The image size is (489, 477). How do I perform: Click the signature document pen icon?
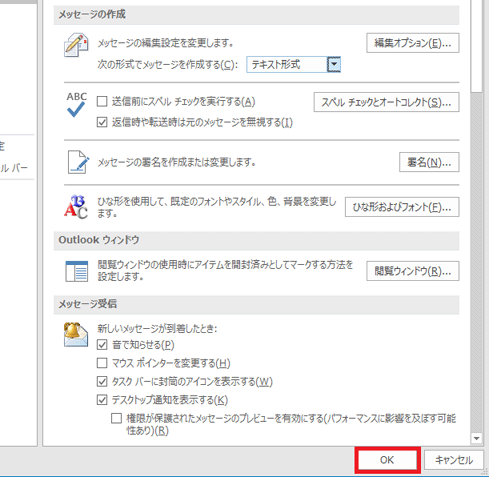[78, 162]
